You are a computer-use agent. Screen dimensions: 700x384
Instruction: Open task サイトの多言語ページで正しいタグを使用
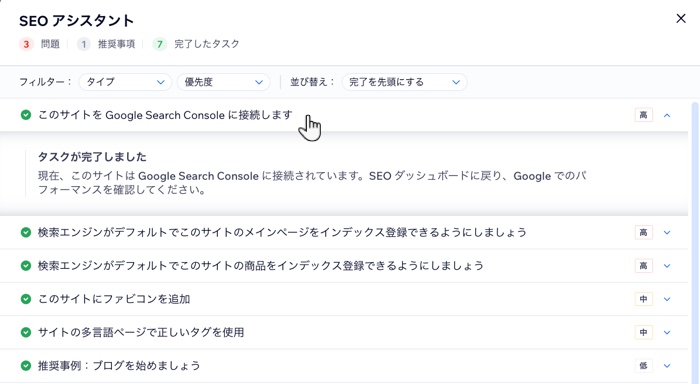141,332
